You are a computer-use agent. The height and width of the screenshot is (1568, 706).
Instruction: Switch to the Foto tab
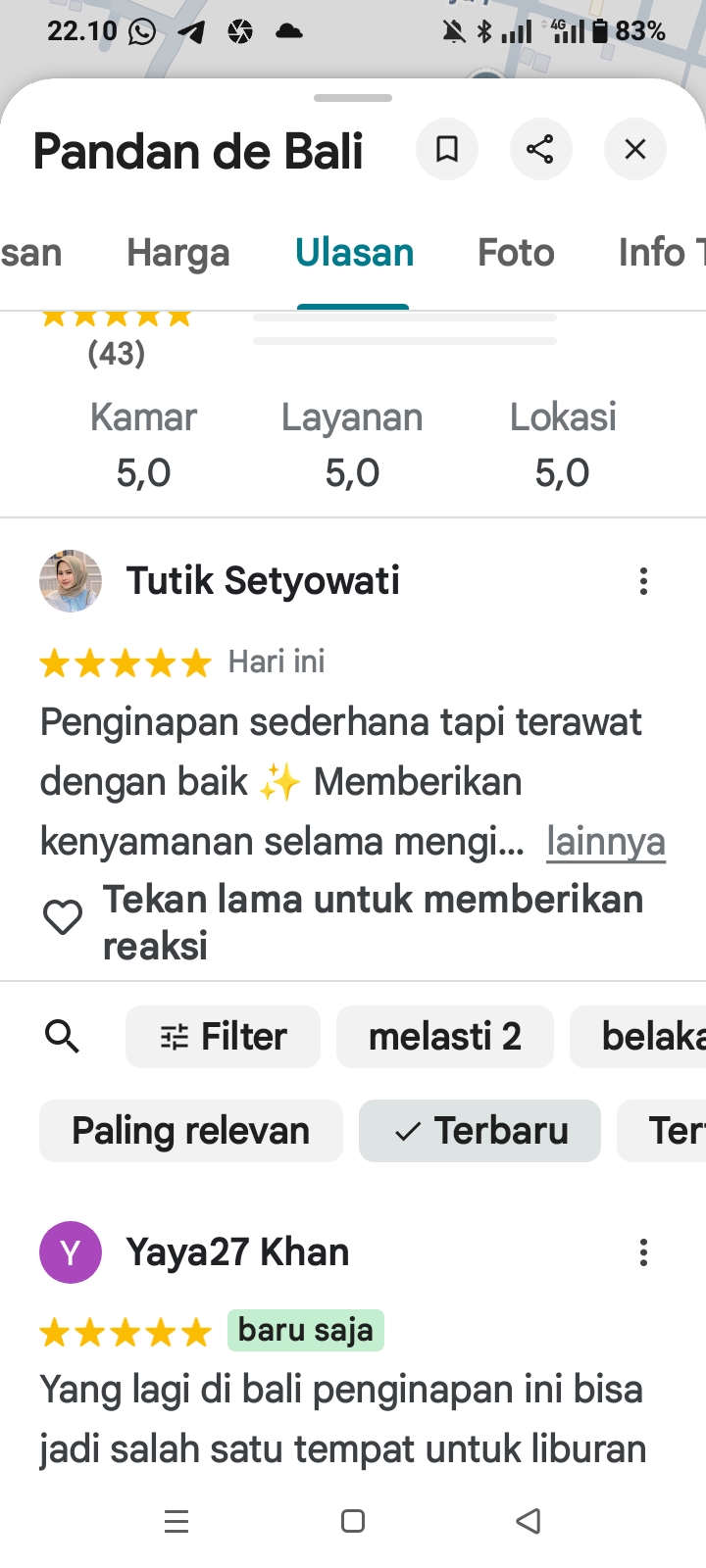516,253
